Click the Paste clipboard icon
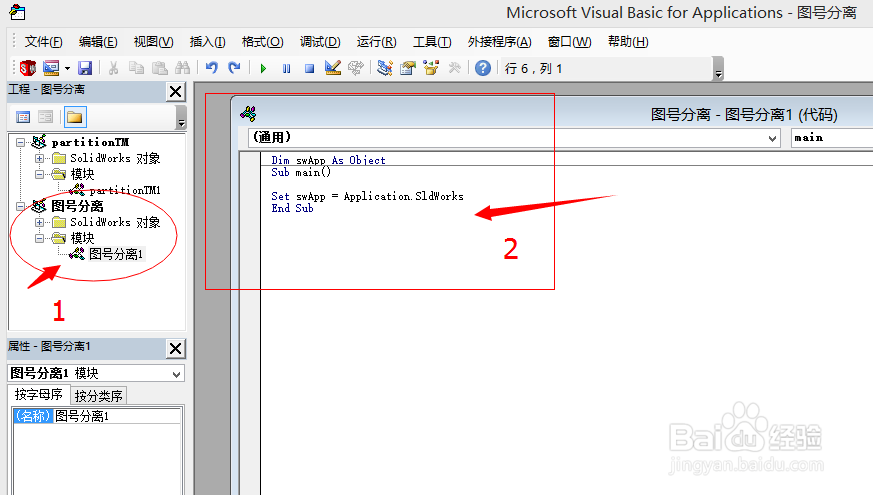The height and width of the screenshot is (495, 873). point(160,68)
